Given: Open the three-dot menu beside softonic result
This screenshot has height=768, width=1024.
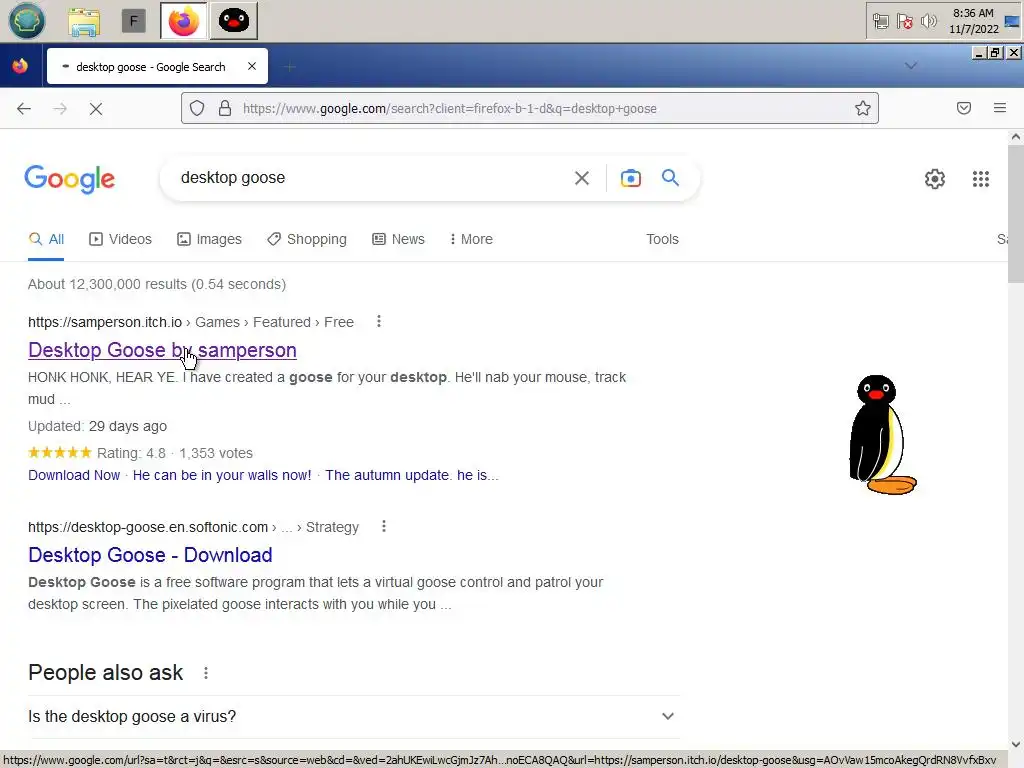Looking at the screenshot, I should pos(384,526).
